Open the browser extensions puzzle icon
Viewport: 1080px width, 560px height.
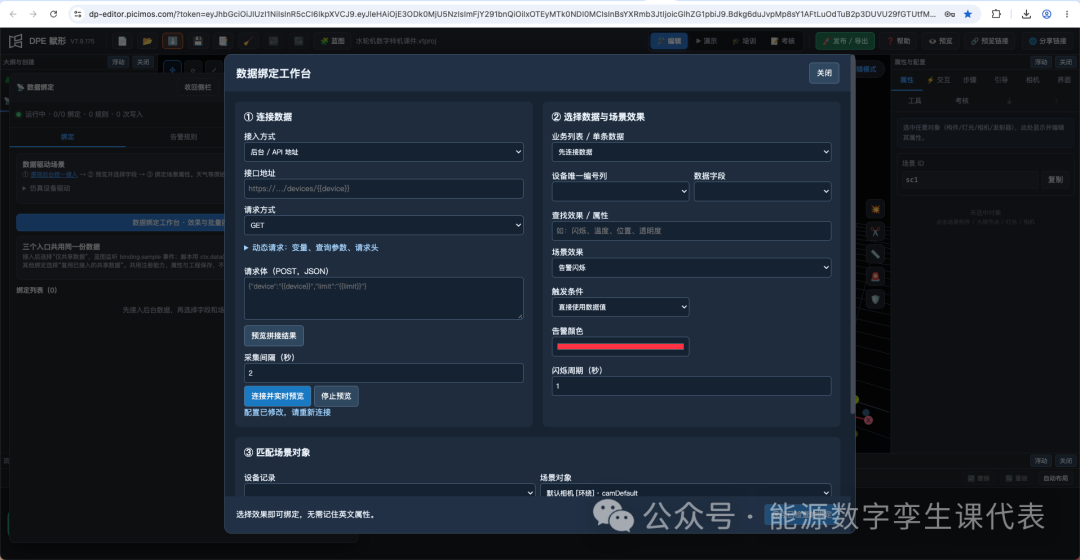point(996,14)
